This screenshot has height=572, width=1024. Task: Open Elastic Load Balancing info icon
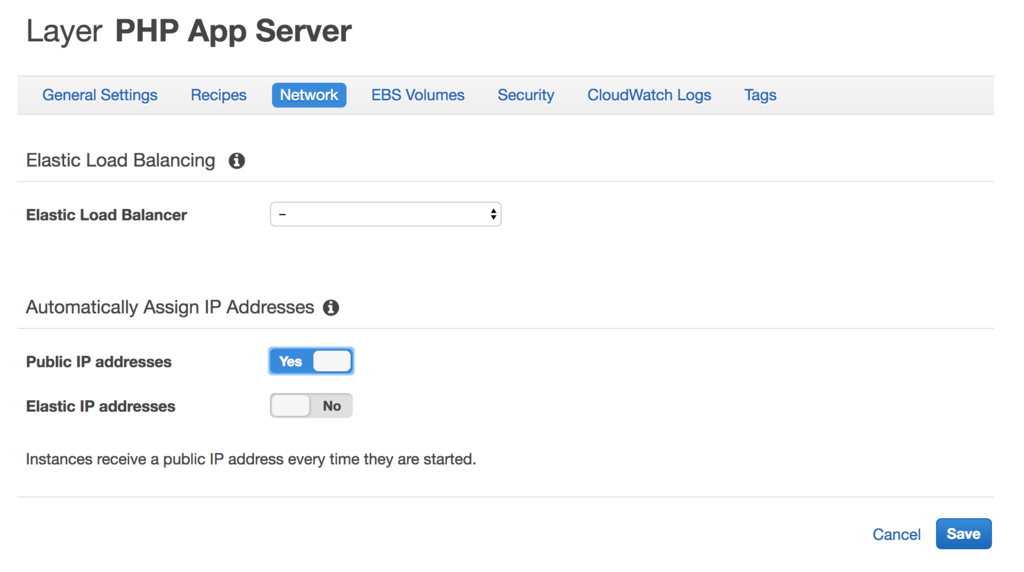click(x=236, y=161)
